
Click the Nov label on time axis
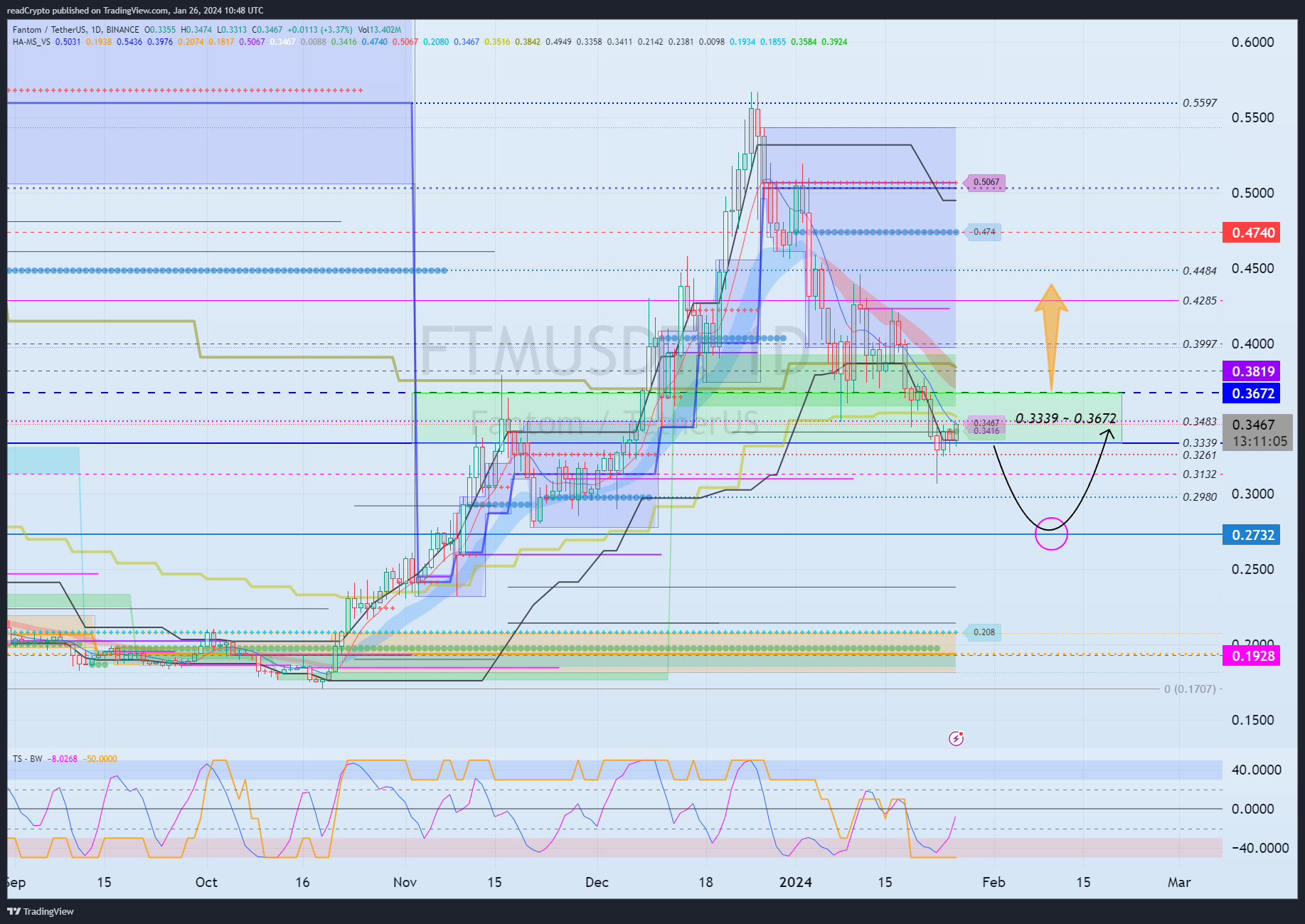tap(405, 882)
